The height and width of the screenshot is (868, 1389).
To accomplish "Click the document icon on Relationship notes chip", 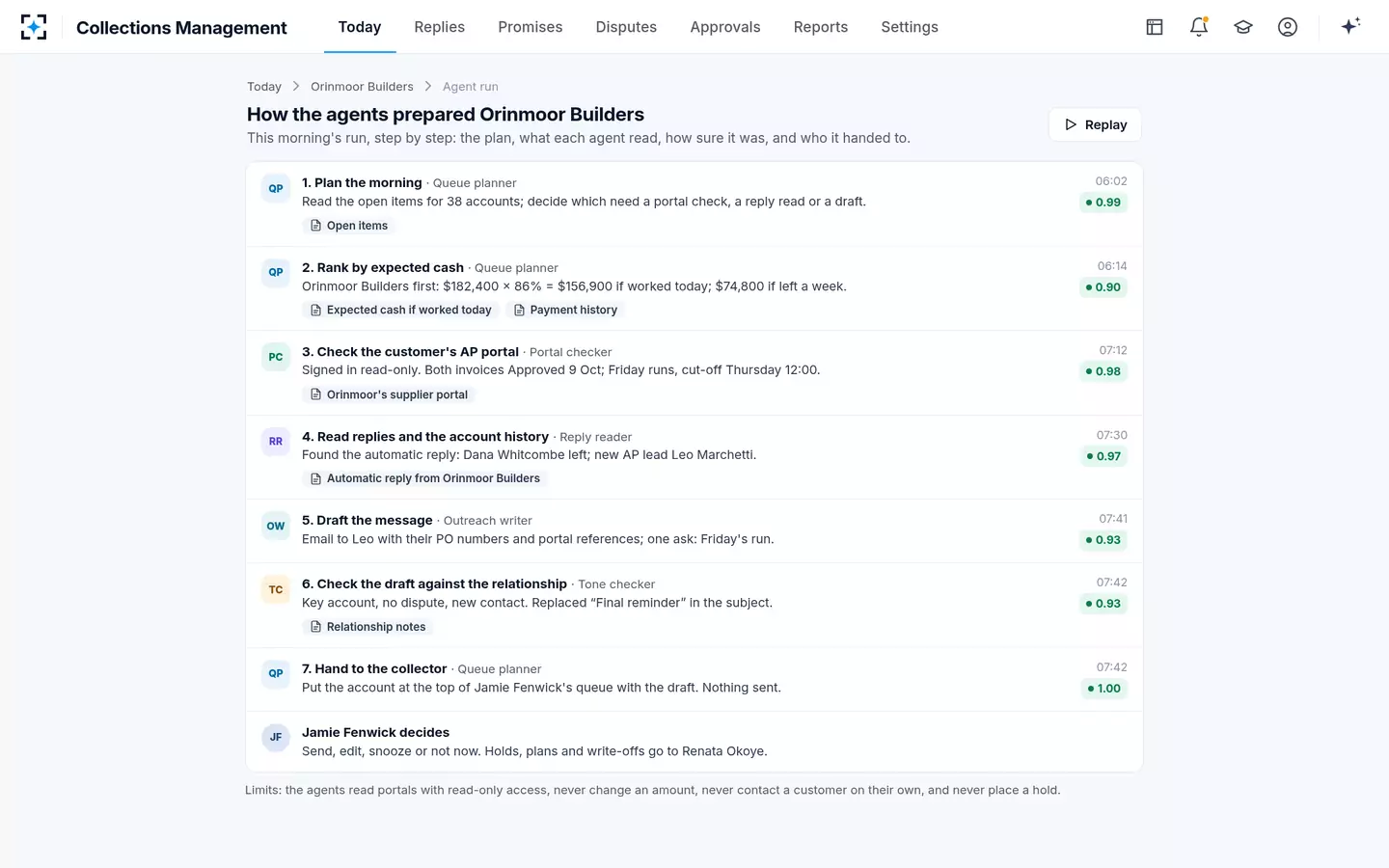I will coord(315,627).
